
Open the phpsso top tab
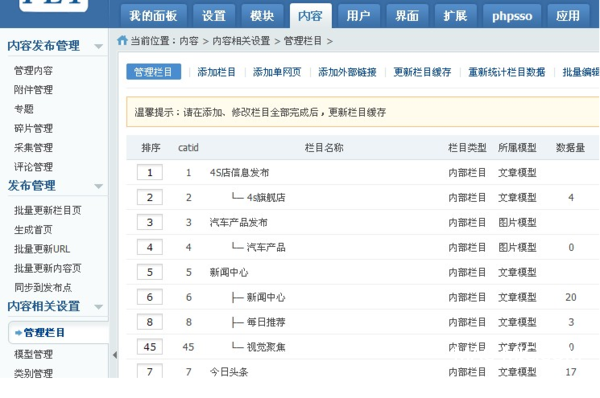[512, 16]
